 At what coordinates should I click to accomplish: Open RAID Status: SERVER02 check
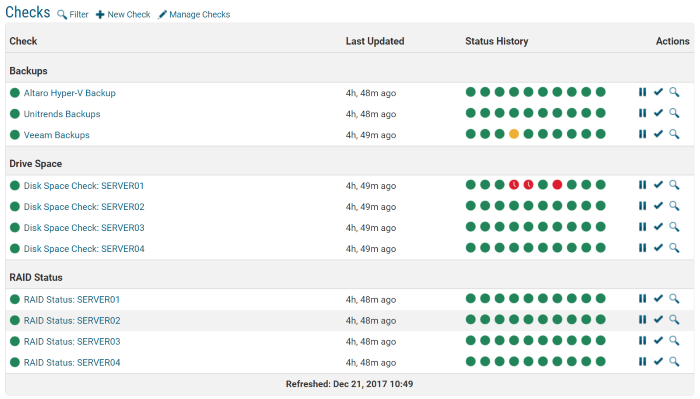click(72, 320)
